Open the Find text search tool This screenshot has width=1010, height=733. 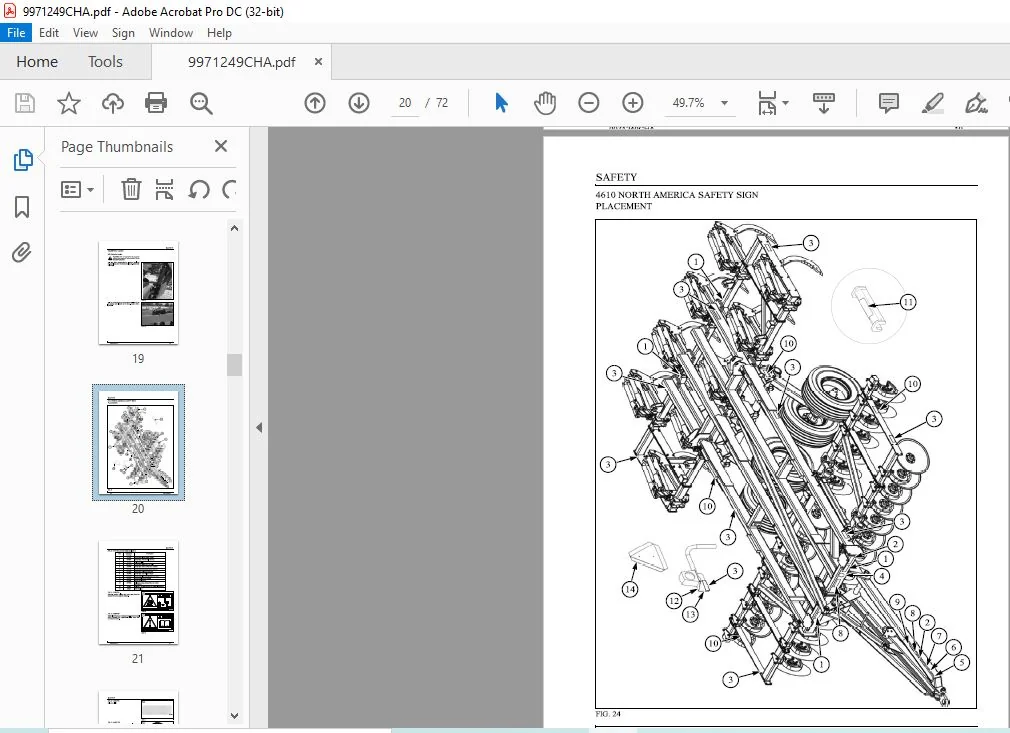(201, 103)
